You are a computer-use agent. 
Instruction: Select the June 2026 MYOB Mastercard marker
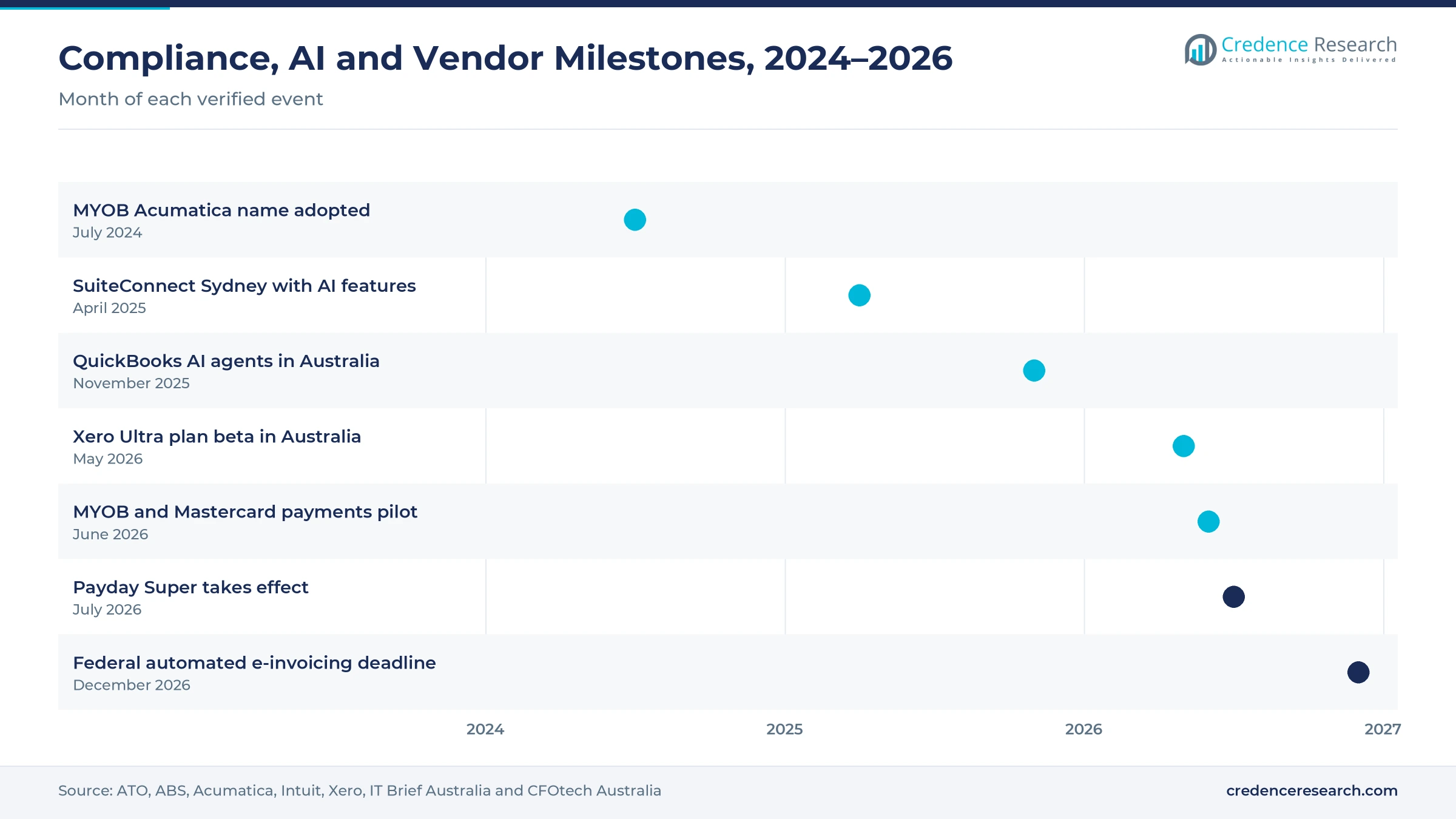(1208, 522)
